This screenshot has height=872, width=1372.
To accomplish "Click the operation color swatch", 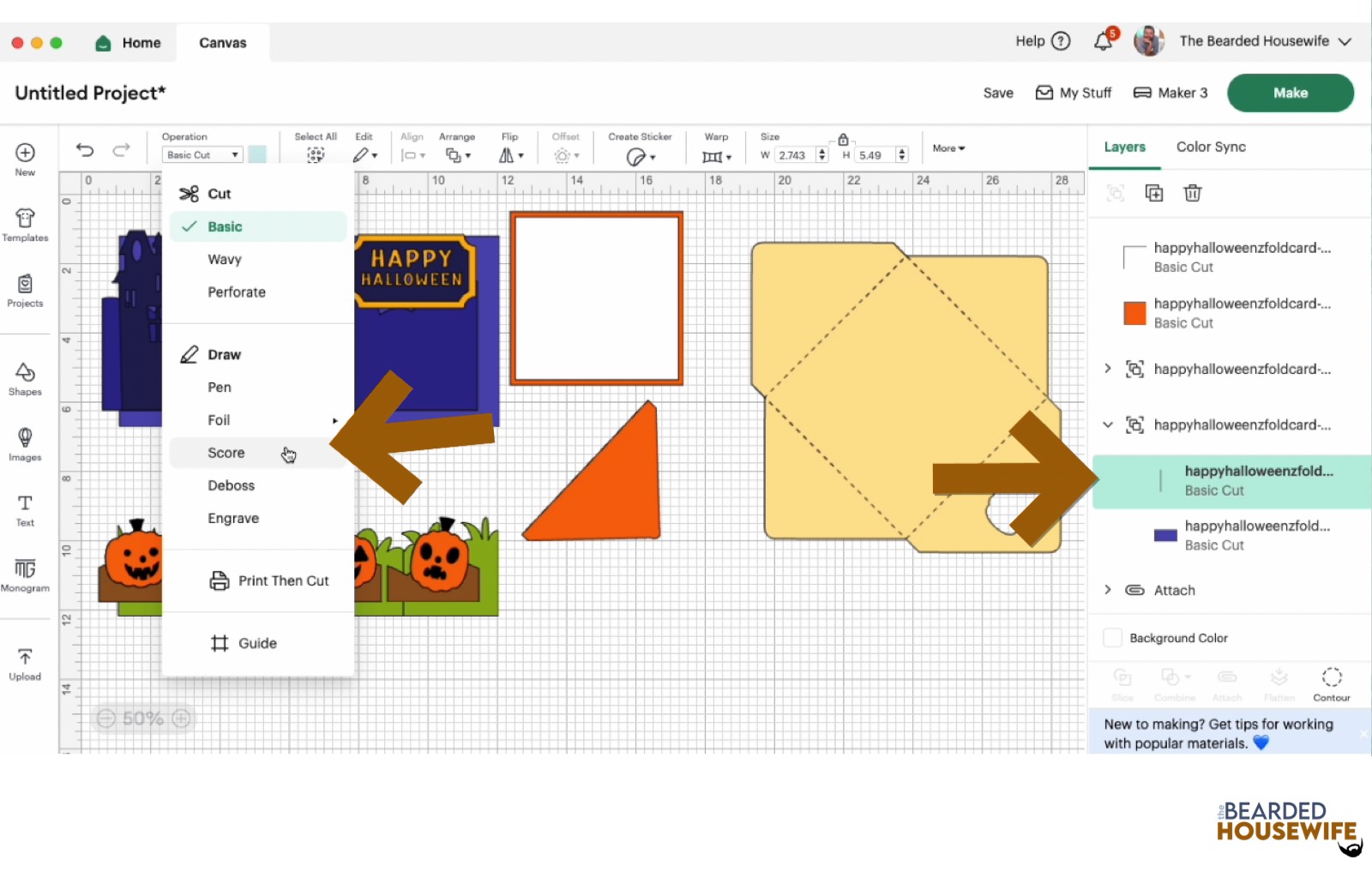I will coord(257,155).
